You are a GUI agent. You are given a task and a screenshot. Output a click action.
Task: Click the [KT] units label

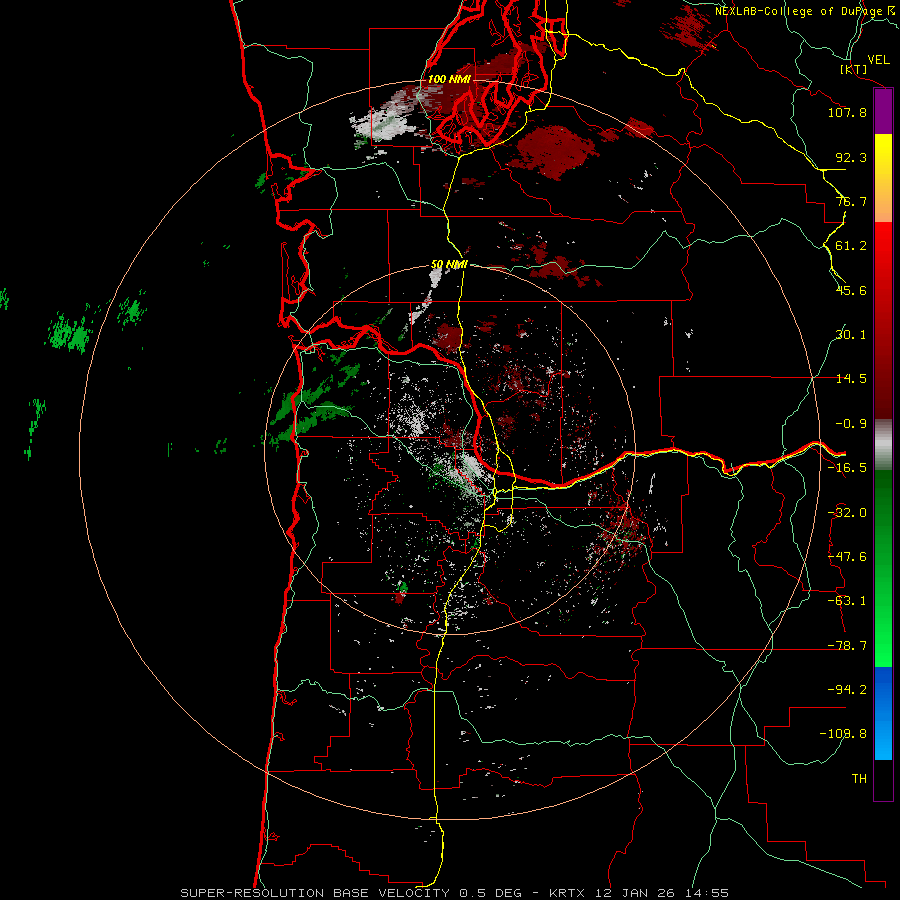click(x=853, y=69)
